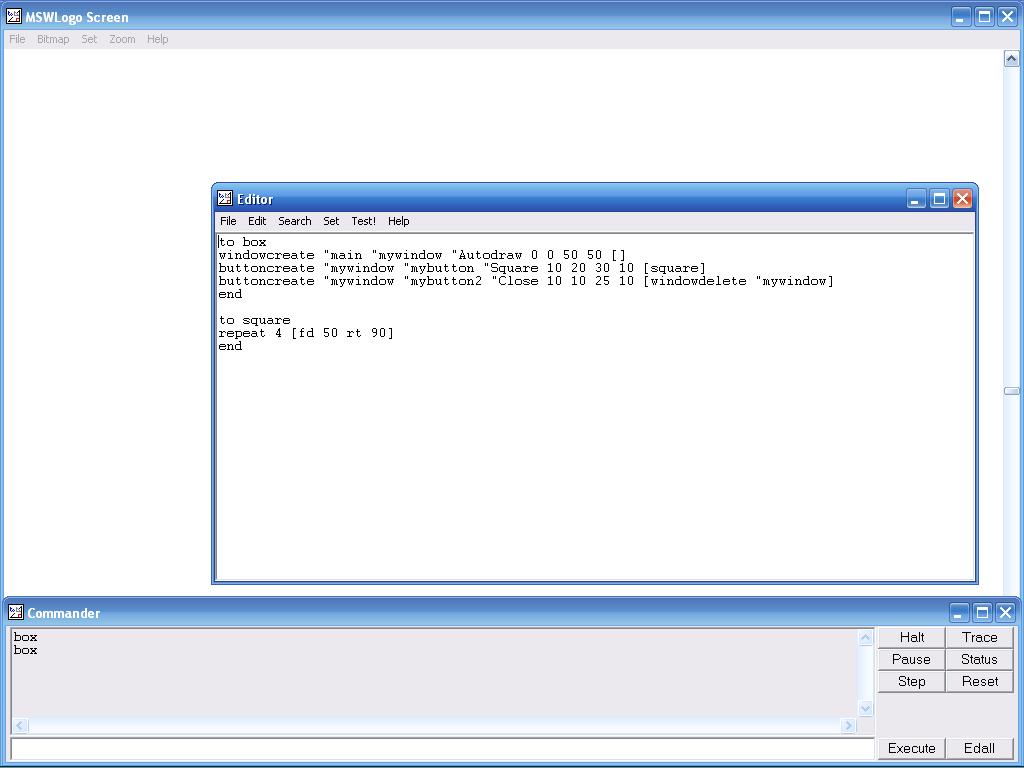The height and width of the screenshot is (768, 1024).
Task: Click the Commander history scroll up arrow
Action: tap(866, 637)
